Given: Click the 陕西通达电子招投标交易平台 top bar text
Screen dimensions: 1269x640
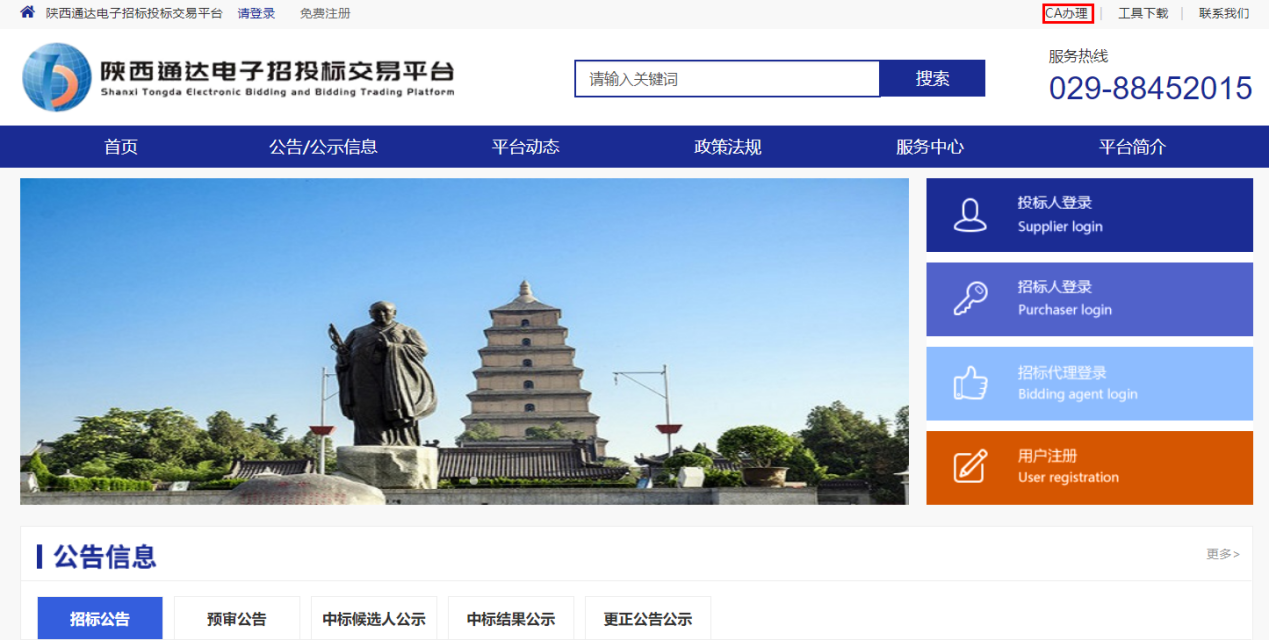Looking at the screenshot, I should (x=134, y=13).
